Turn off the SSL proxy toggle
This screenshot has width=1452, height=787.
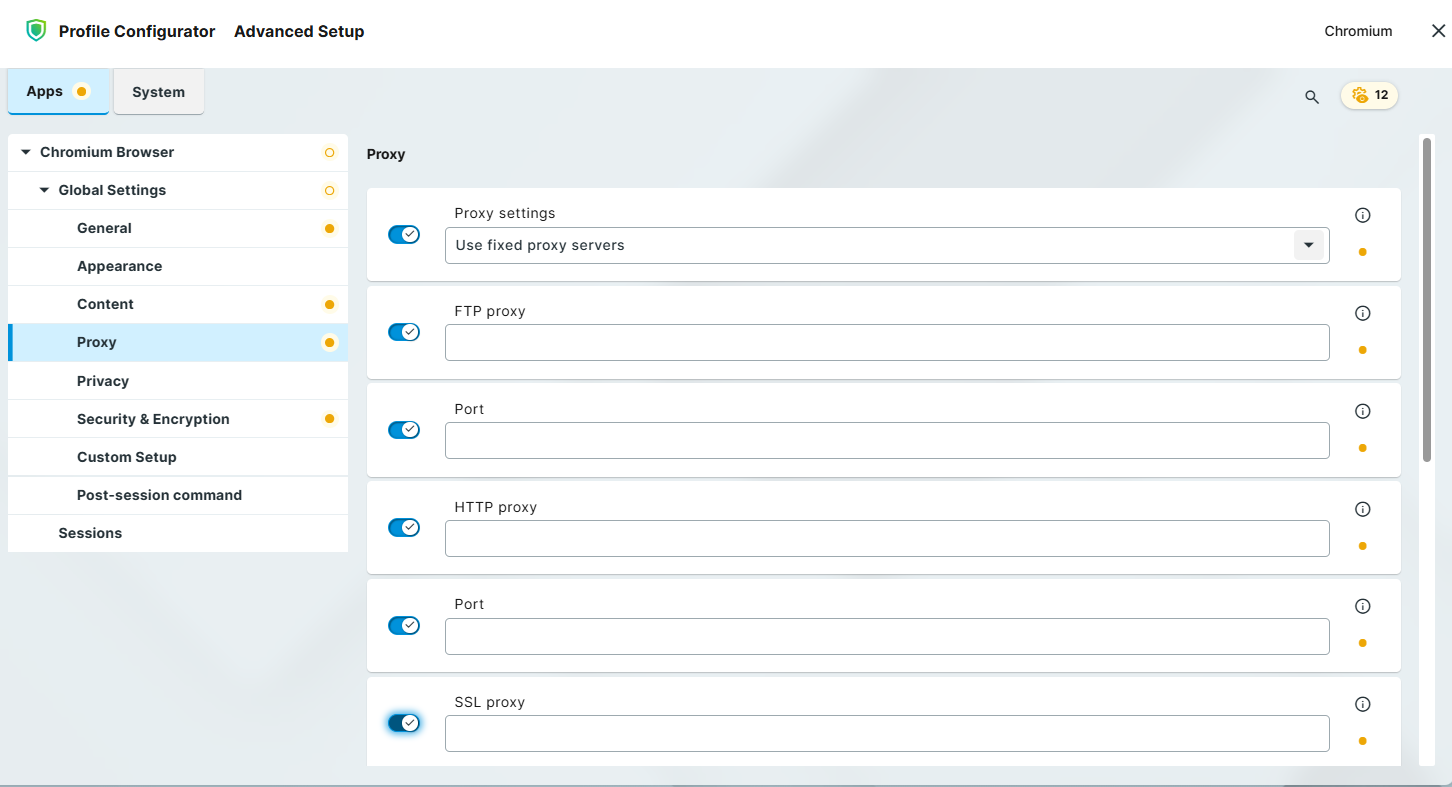(404, 723)
